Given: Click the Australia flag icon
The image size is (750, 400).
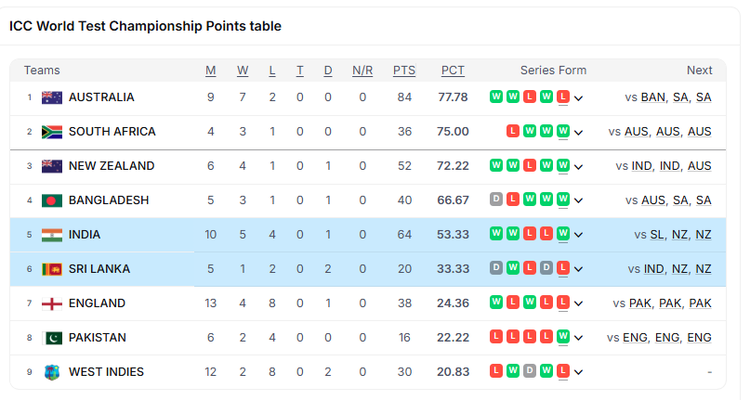Looking at the screenshot, I should click(52, 98).
